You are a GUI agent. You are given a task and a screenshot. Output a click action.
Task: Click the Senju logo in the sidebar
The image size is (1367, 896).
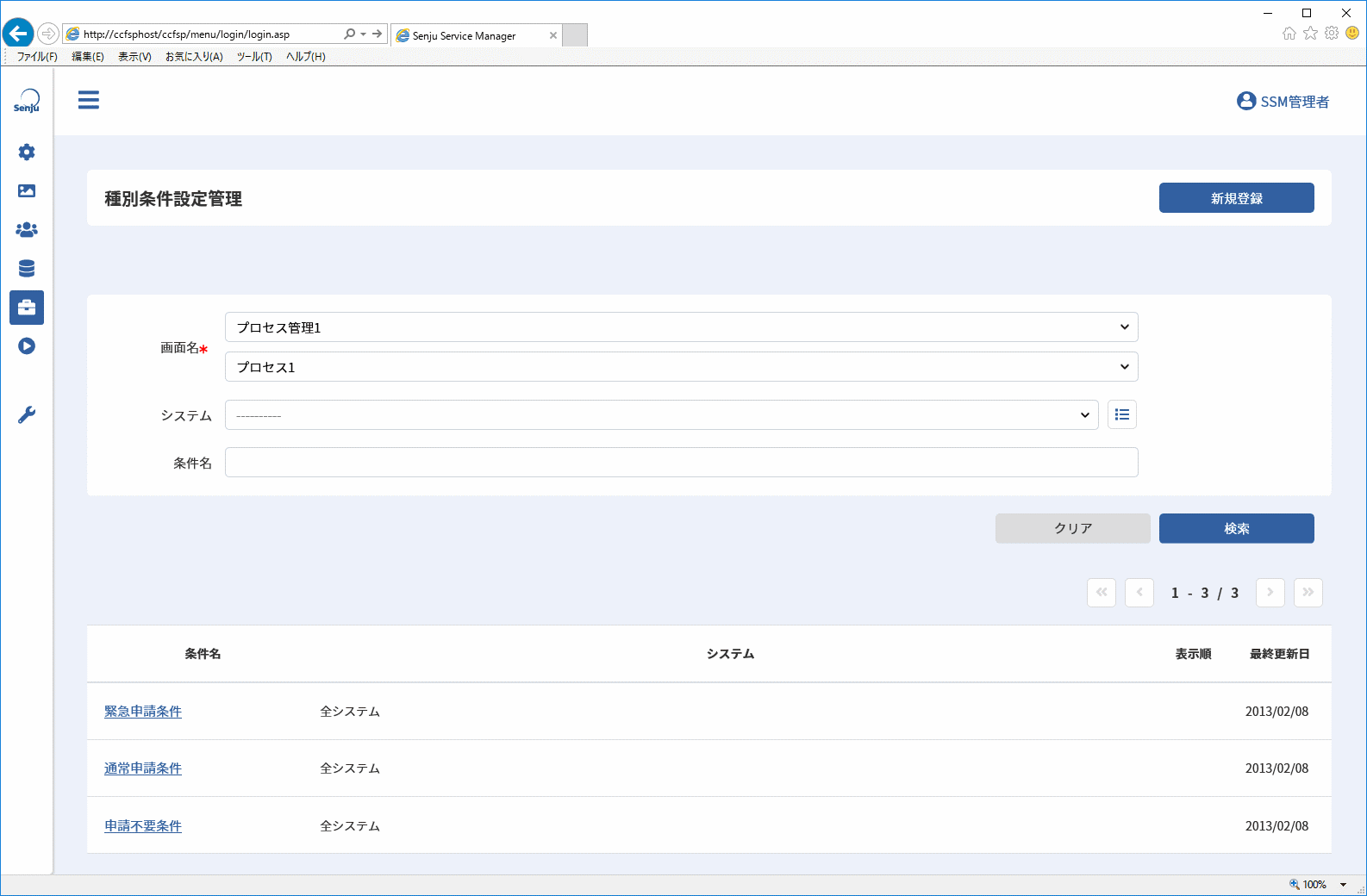point(27,101)
